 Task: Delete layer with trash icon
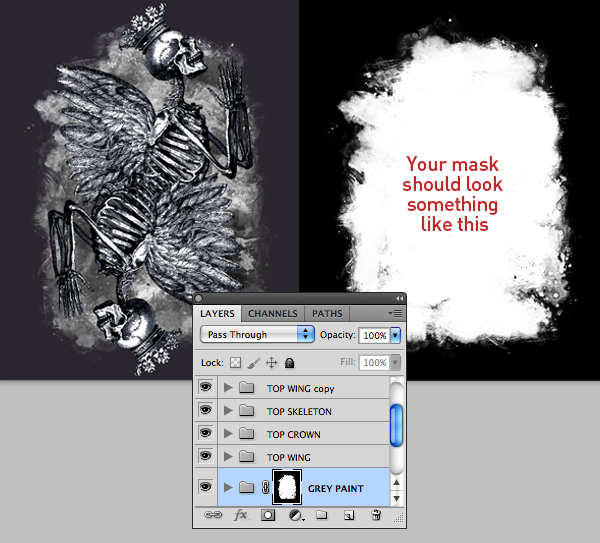(376, 515)
